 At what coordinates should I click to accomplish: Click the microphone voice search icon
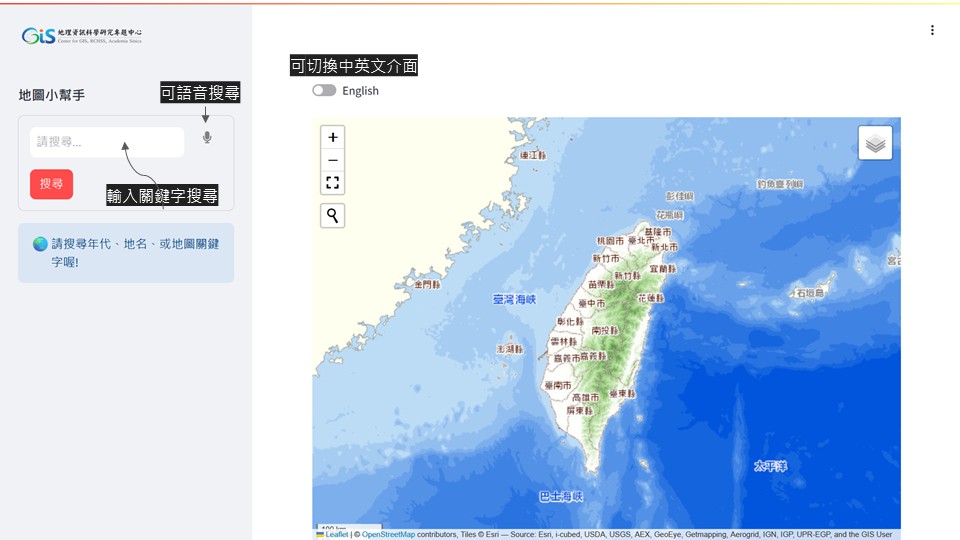tap(207, 138)
